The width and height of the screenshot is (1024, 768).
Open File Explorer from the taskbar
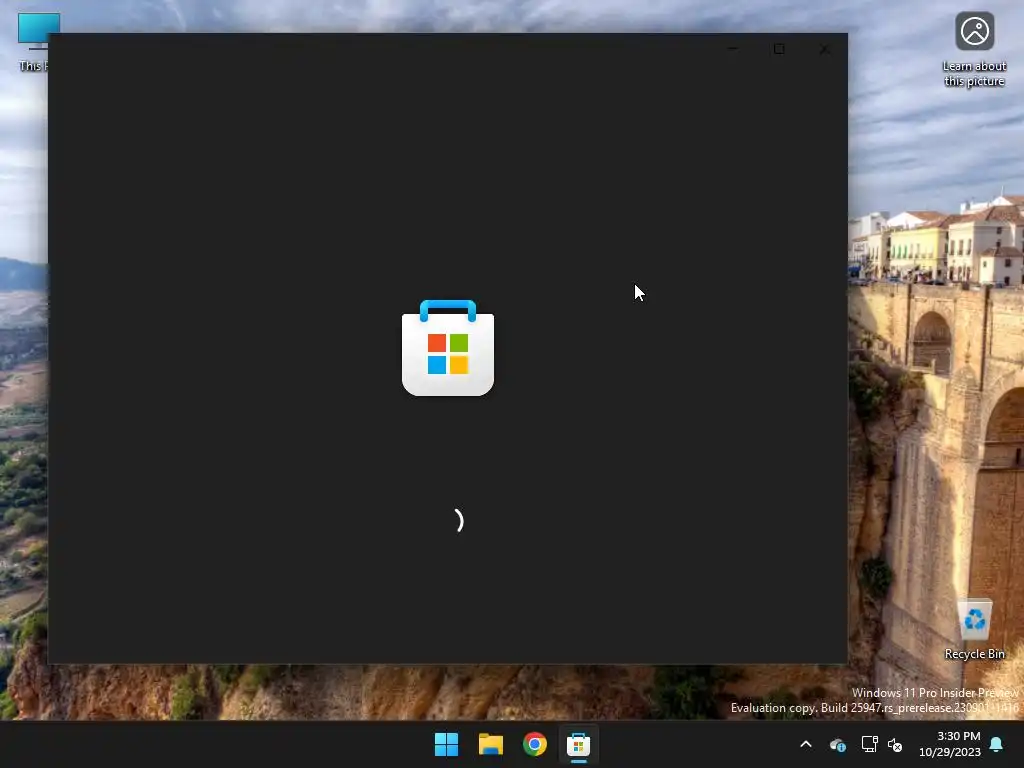[x=490, y=744]
